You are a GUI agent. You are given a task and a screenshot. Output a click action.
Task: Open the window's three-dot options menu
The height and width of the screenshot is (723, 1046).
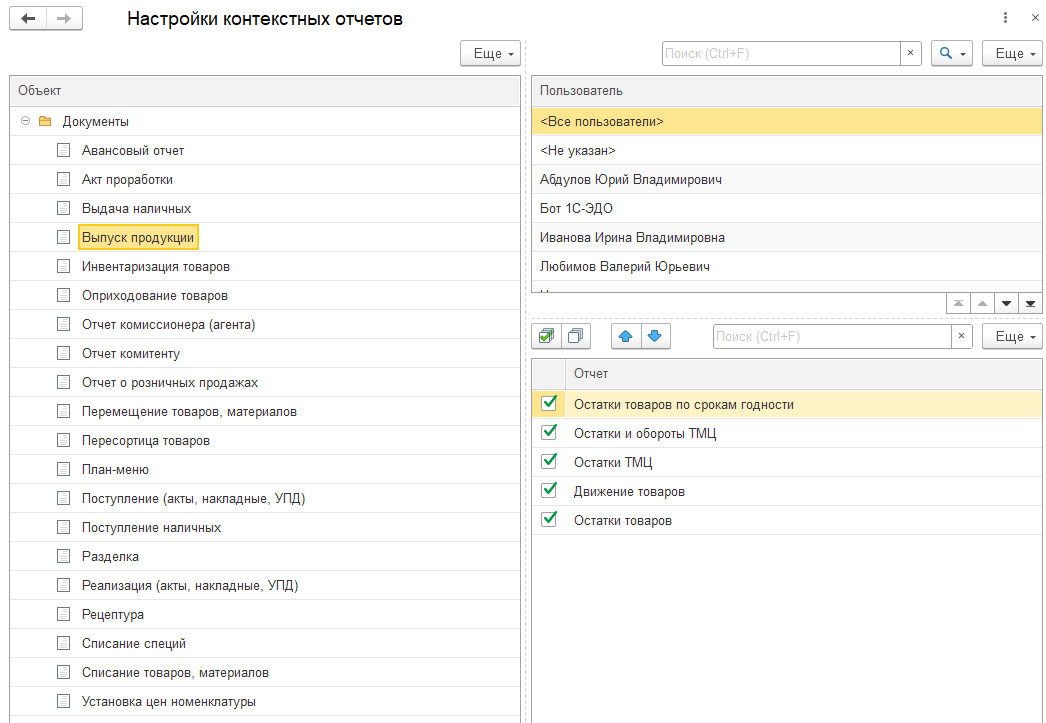tap(1004, 18)
